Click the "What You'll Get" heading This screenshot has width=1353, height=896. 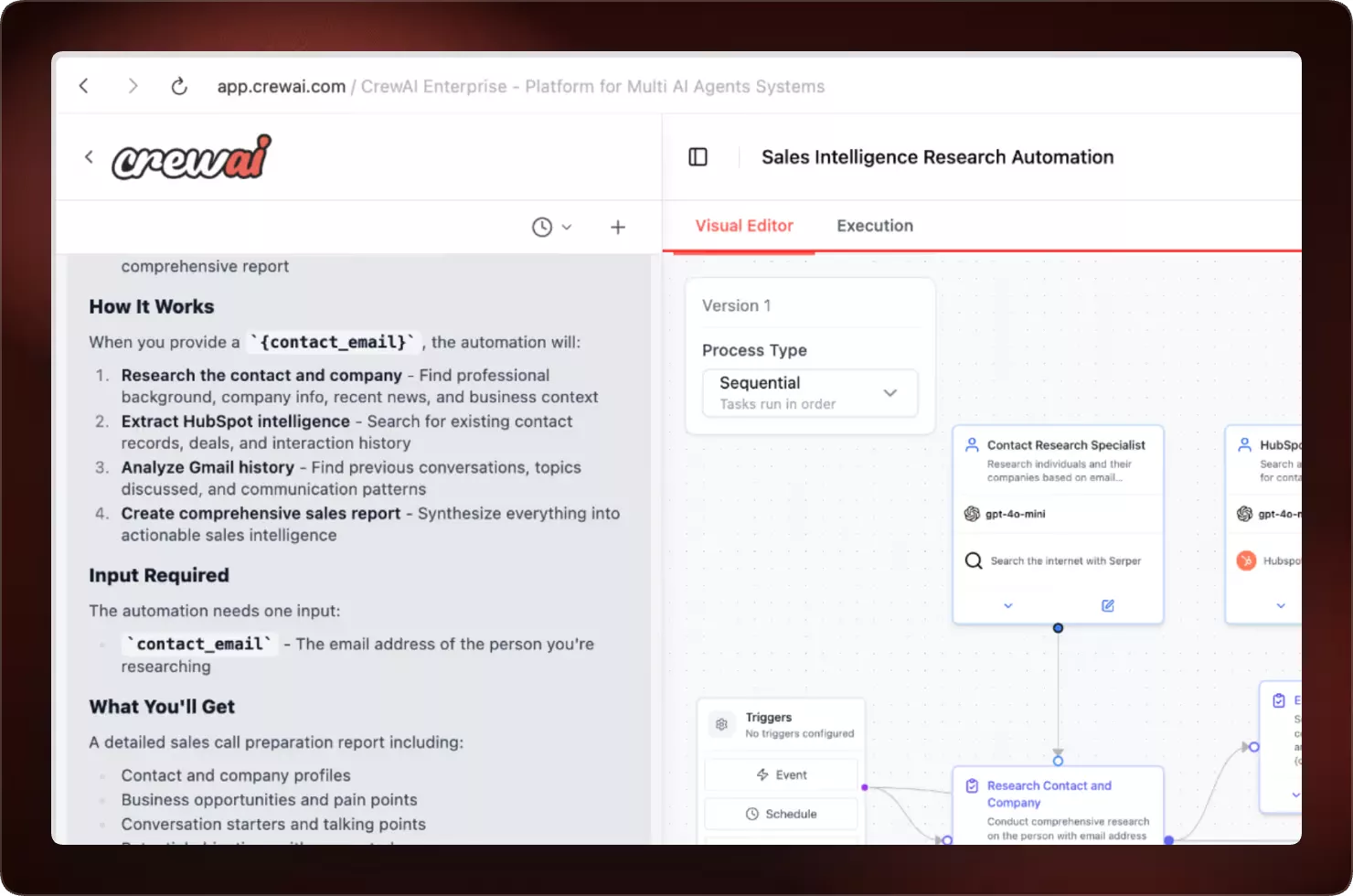pyautogui.click(x=162, y=707)
